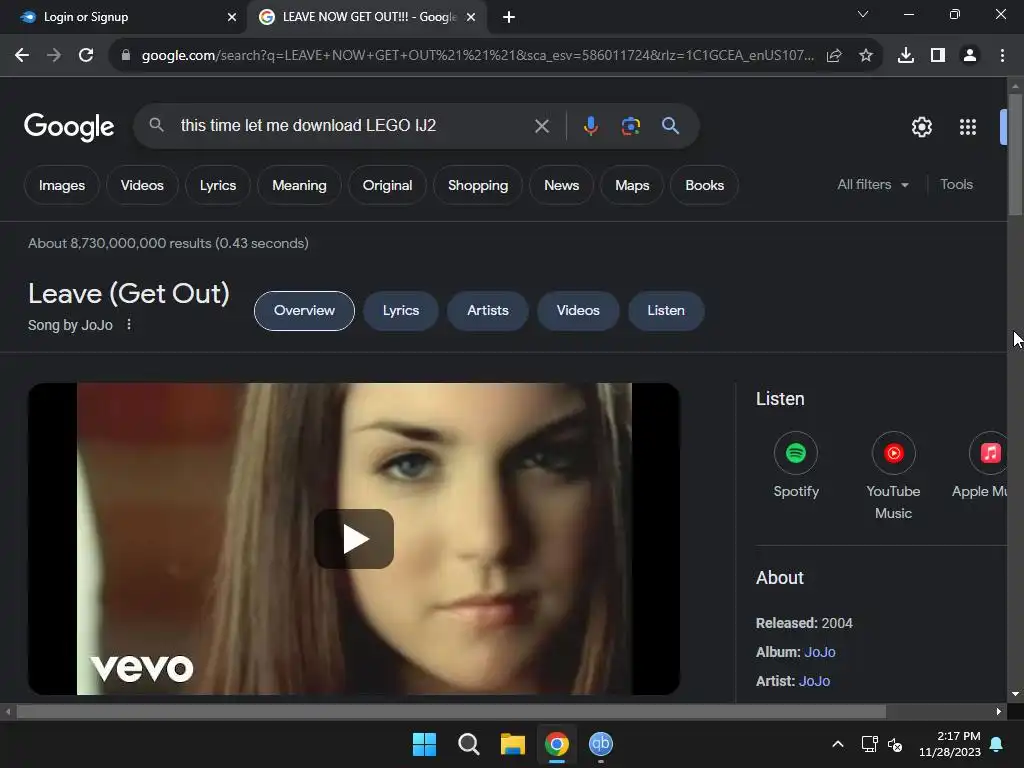Open Windows taskbar search
Screen dimensions: 1024x768
pyautogui.click(x=468, y=744)
